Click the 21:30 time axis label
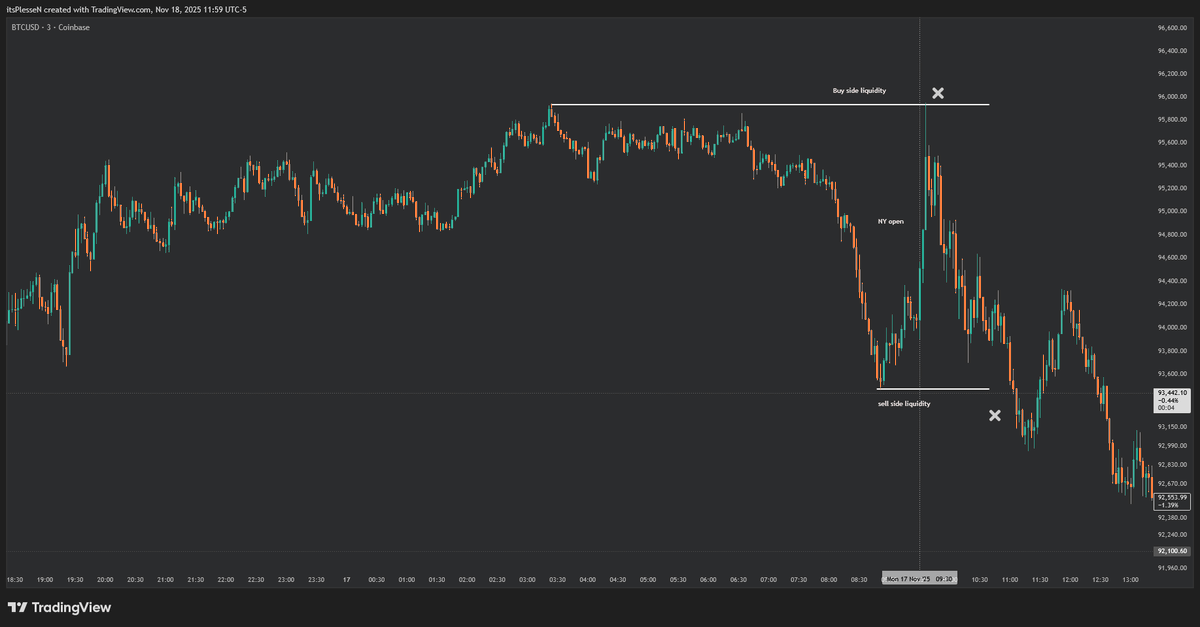This screenshot has height=627, width=1200. (196, 579)
